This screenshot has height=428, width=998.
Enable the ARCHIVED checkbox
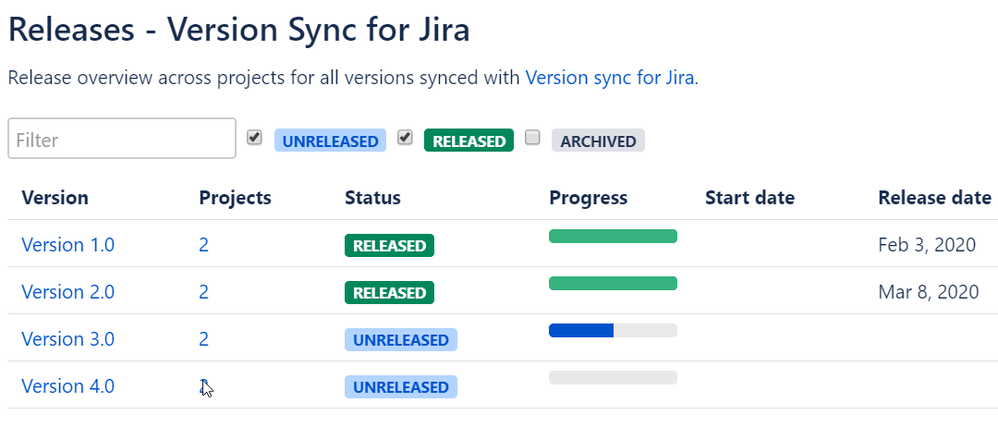click(533, 137)
